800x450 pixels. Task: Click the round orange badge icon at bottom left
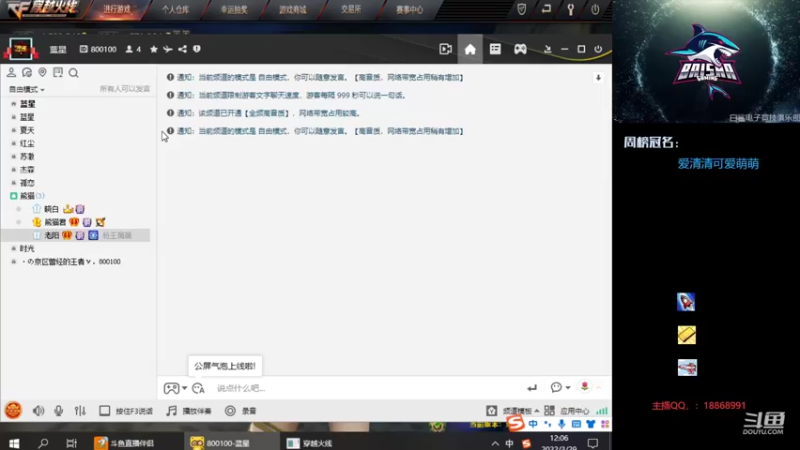(13, 410)
